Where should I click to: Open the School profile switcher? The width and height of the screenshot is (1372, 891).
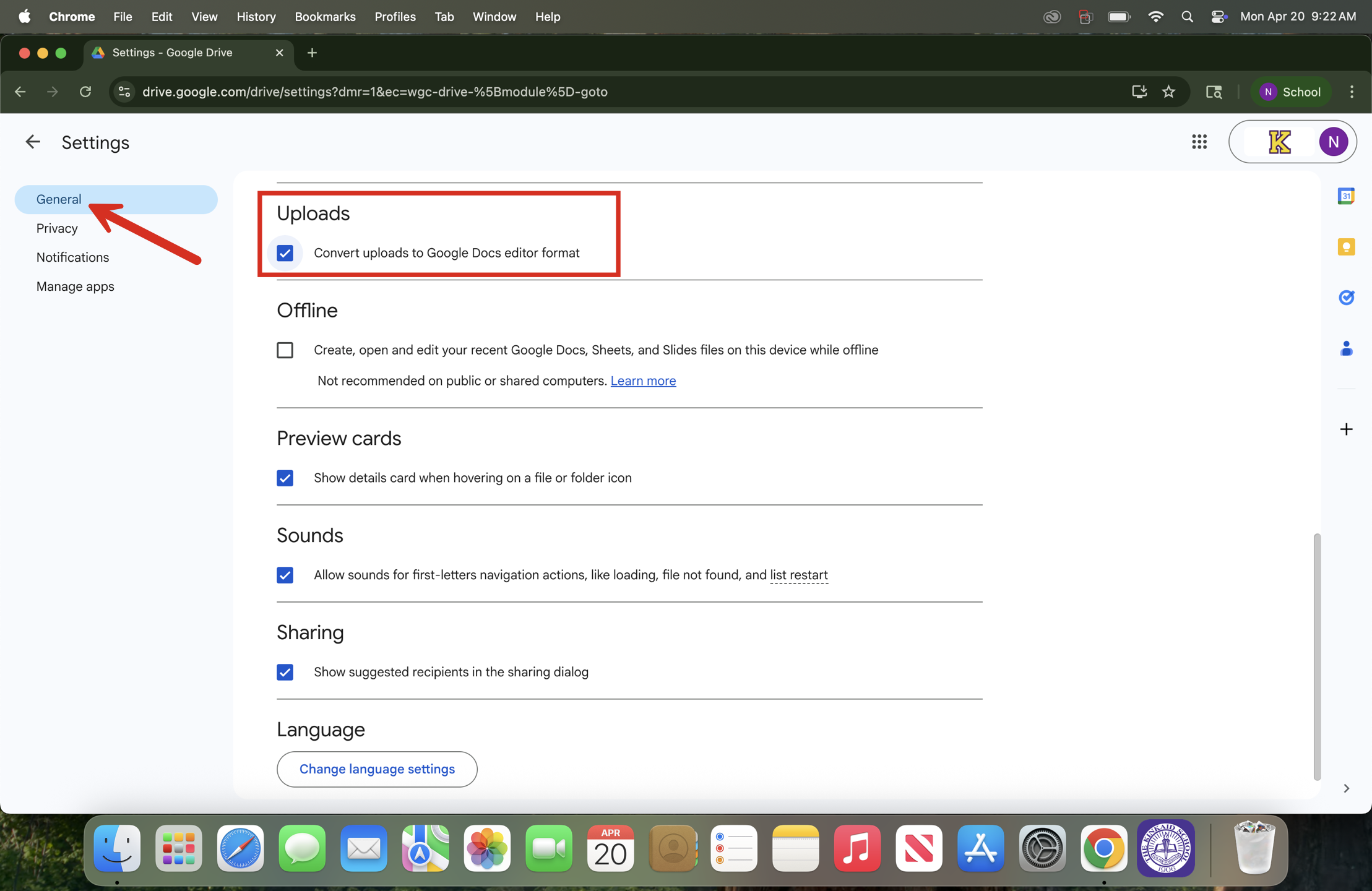pos(1290,92)
